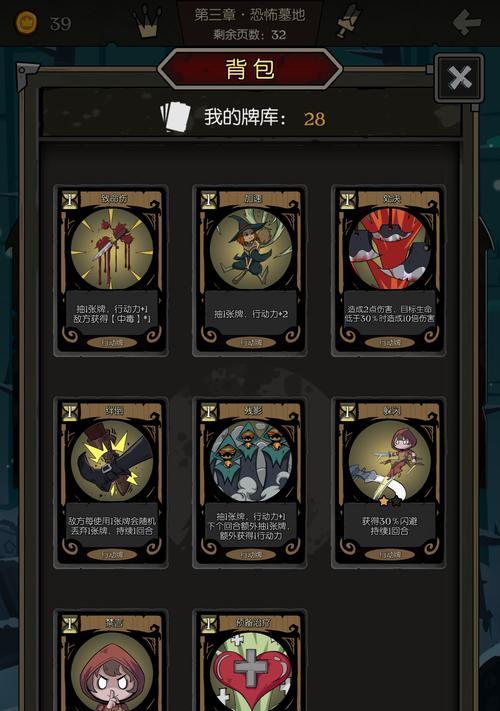Tap 行动牌 label on 加速 card

pyautogui.click(x=251, y=342)
